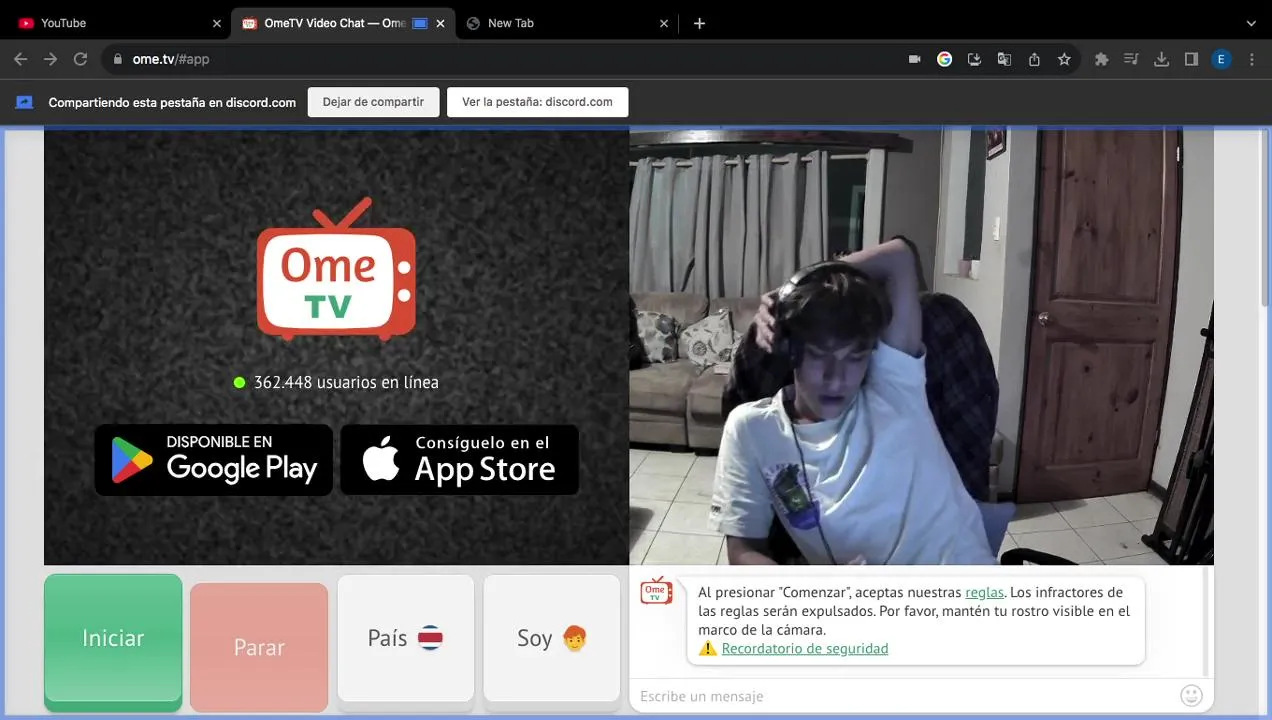
Task: Go back with the browser back arrow
Action: (x=20, y=59)
